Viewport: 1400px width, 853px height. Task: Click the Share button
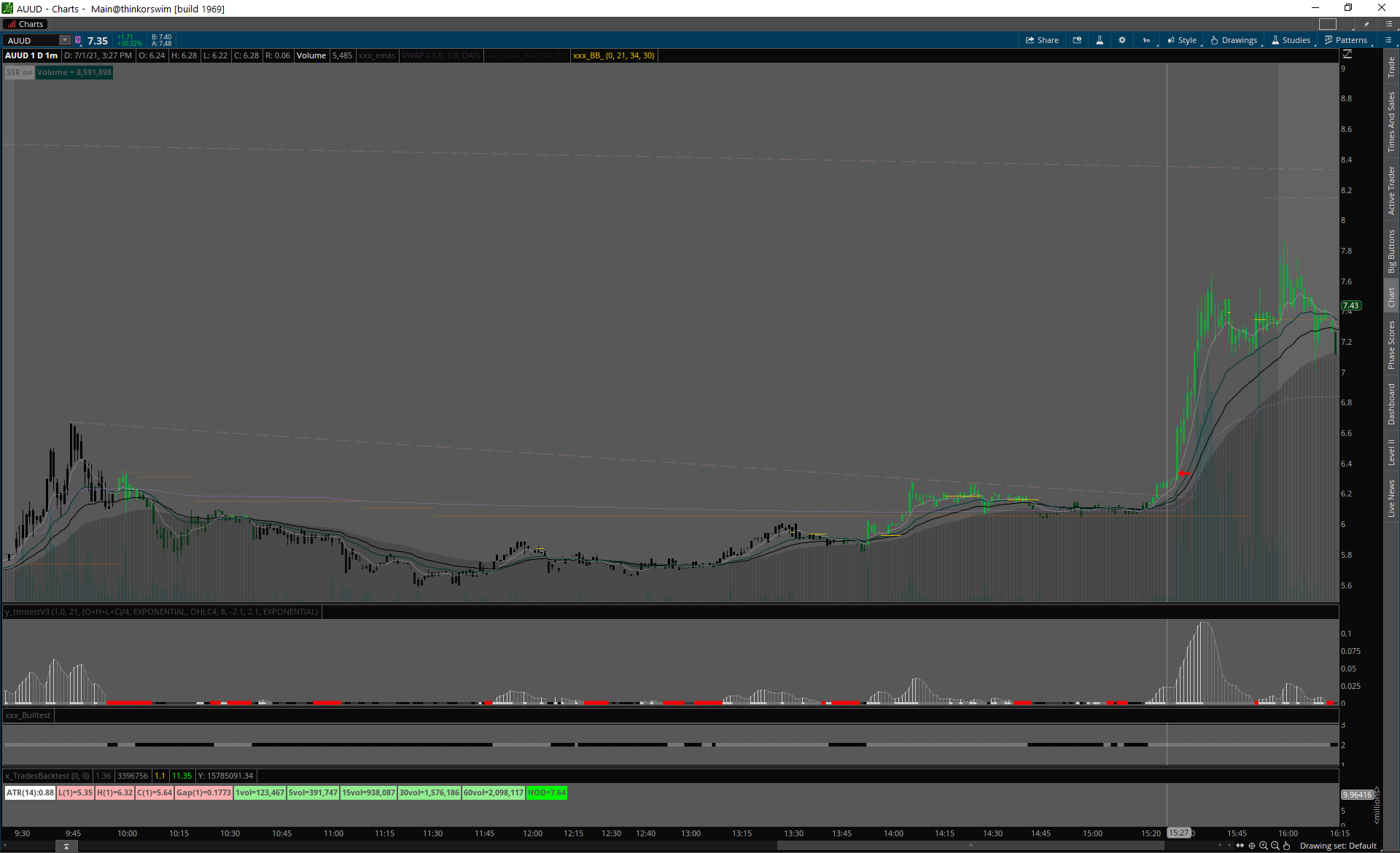point(1042,40)
